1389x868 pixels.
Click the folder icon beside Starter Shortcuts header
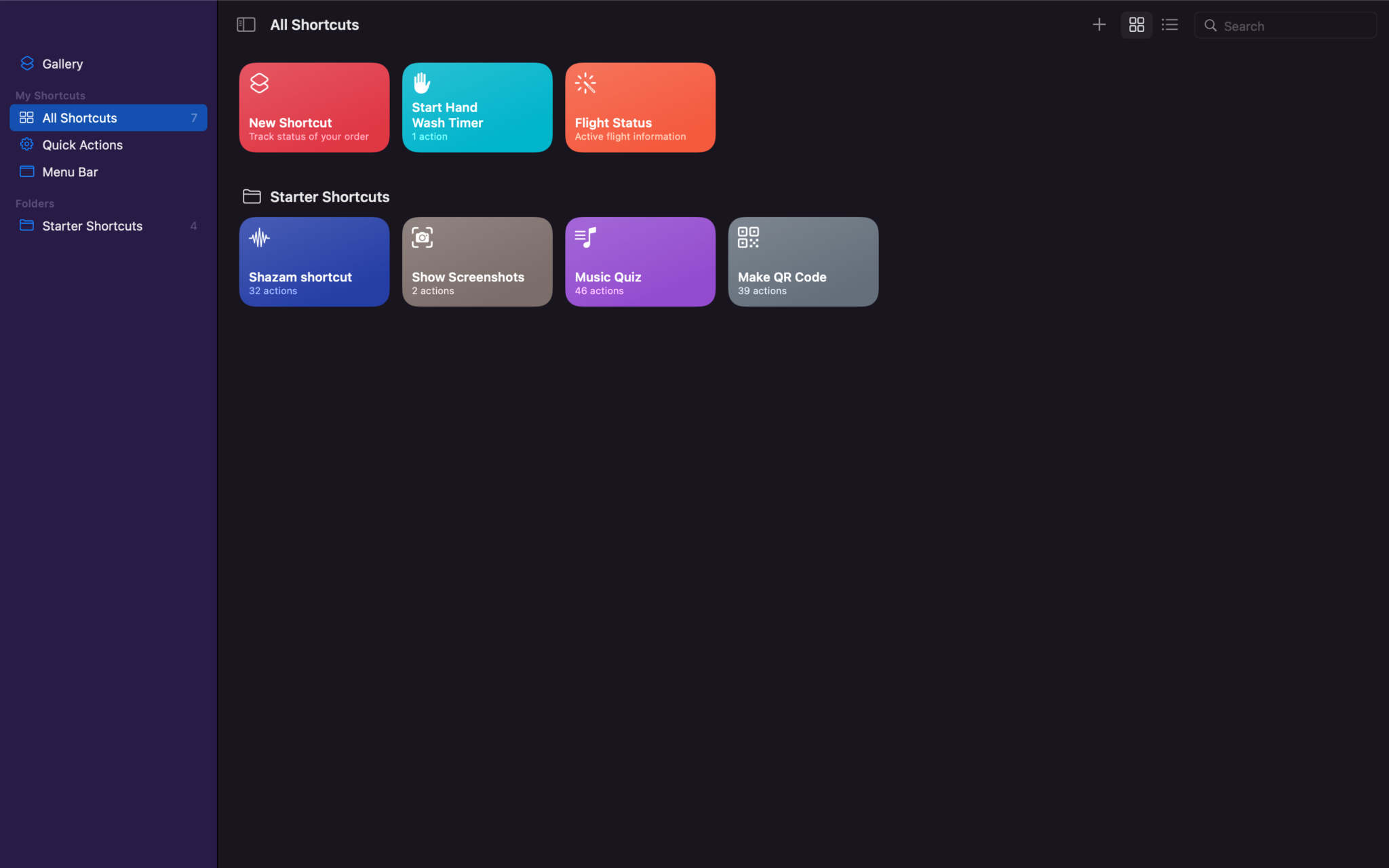point(252,197)
